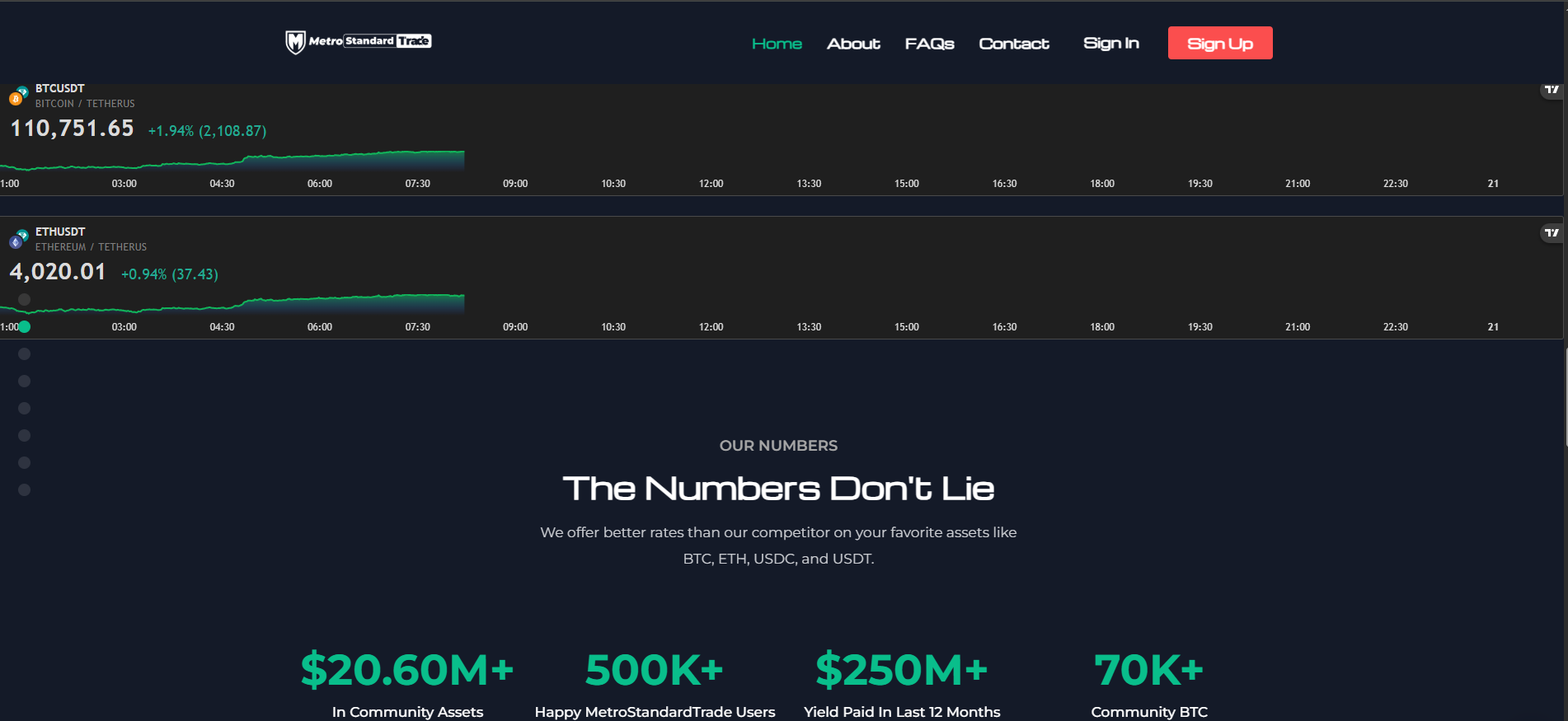Open the FAQs navigation item
Viewport: 1568px width, 721px height.
(929, 44)
